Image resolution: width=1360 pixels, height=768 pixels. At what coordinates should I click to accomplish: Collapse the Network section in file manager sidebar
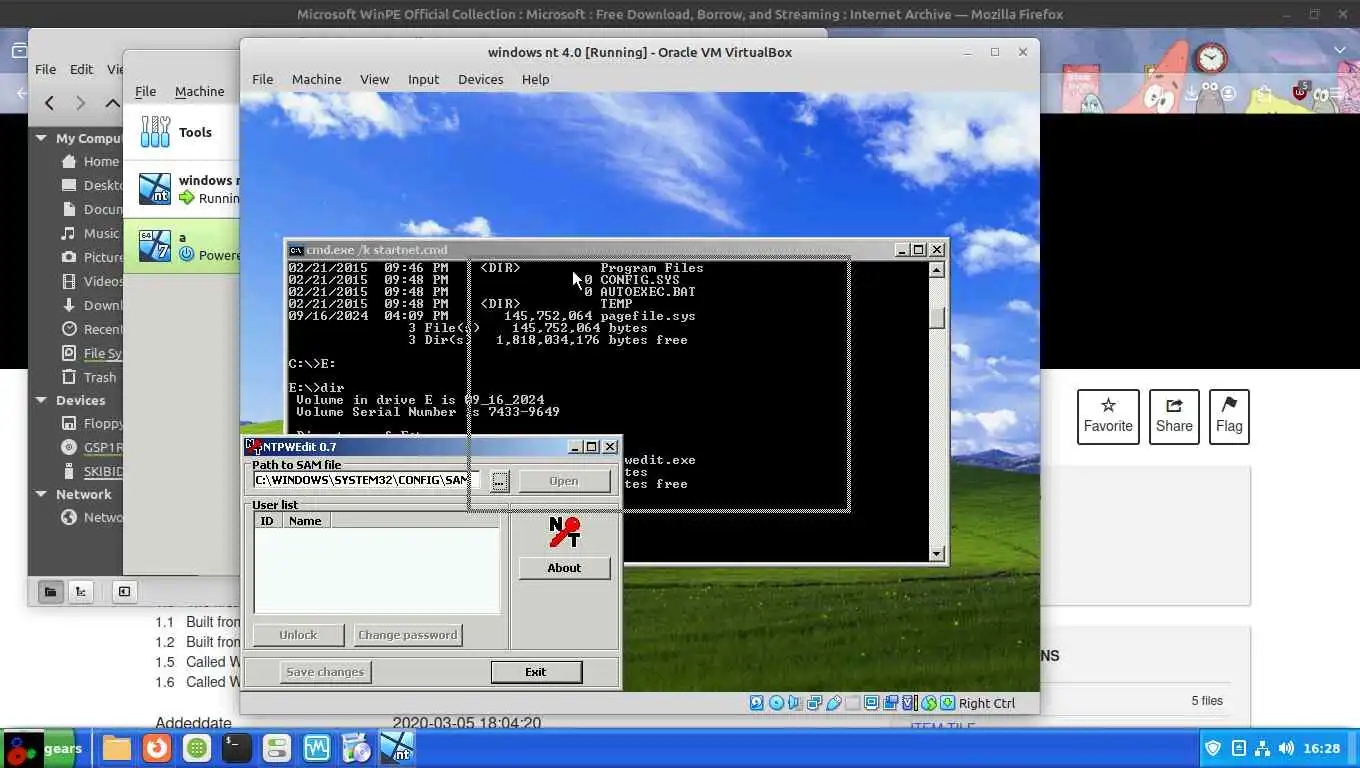(x=42, y=494)
